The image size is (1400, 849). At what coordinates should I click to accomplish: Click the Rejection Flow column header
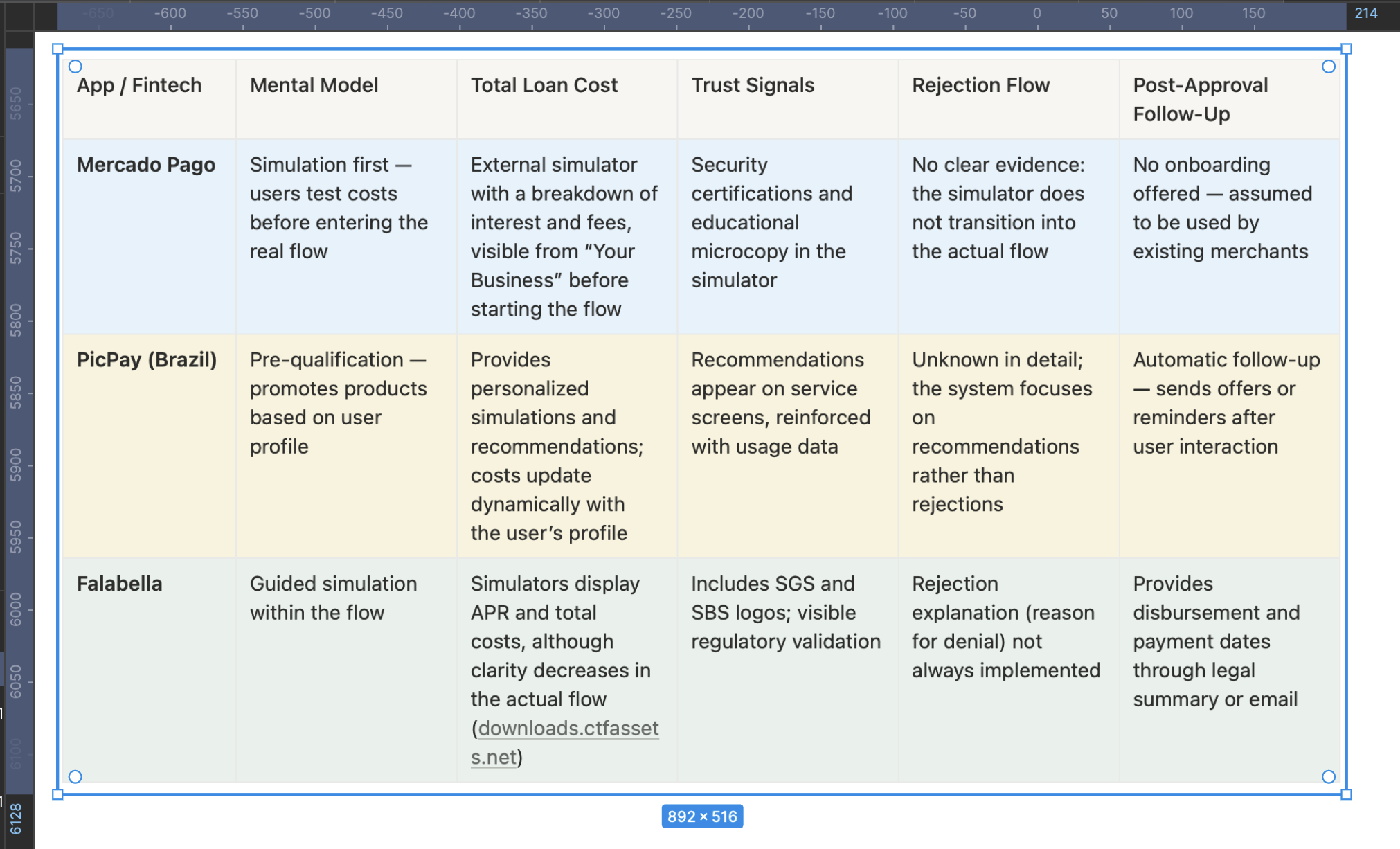[980, 85]
